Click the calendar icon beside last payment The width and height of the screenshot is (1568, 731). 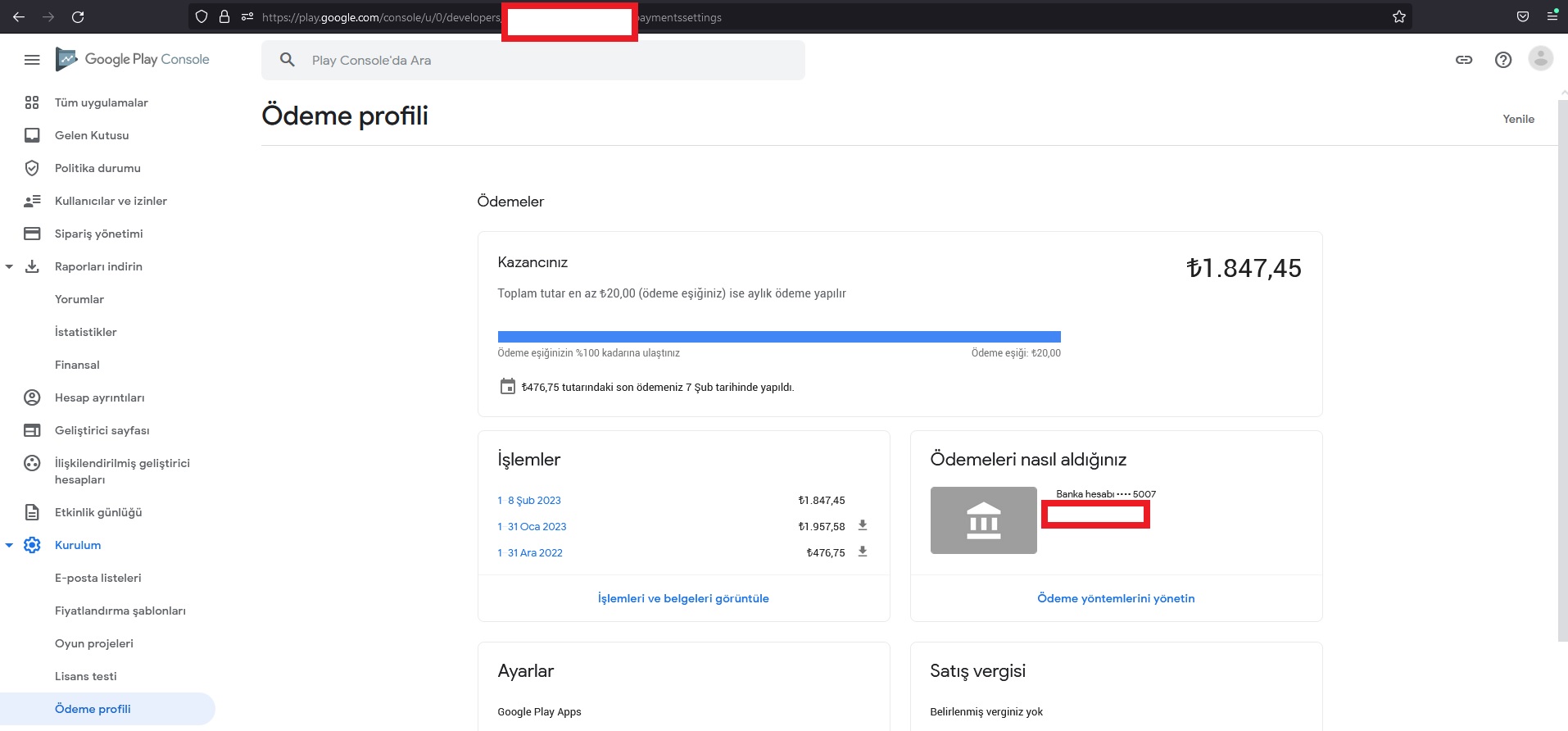tap(508, 386)
